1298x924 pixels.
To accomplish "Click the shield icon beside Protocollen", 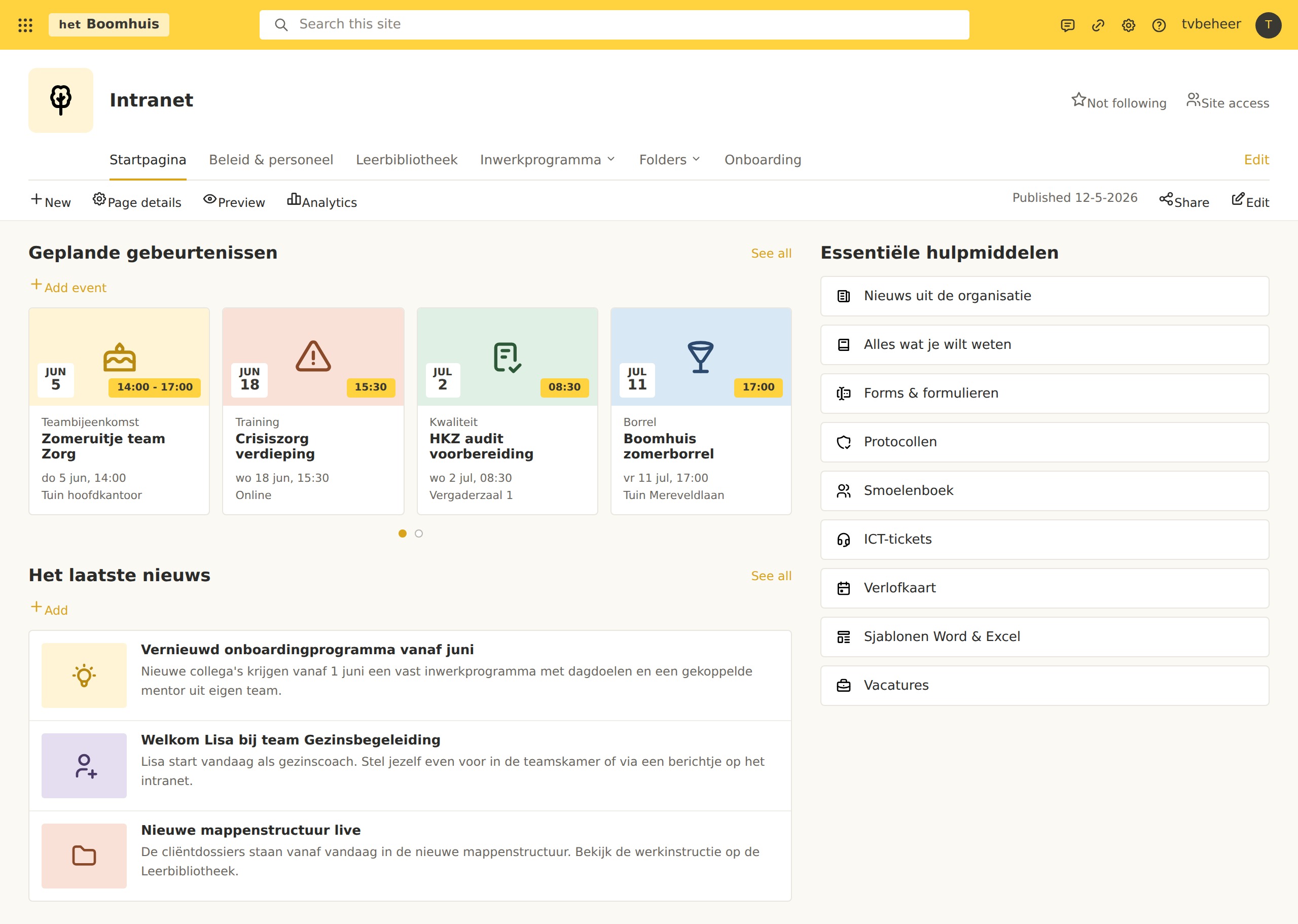I will point(844,442).
